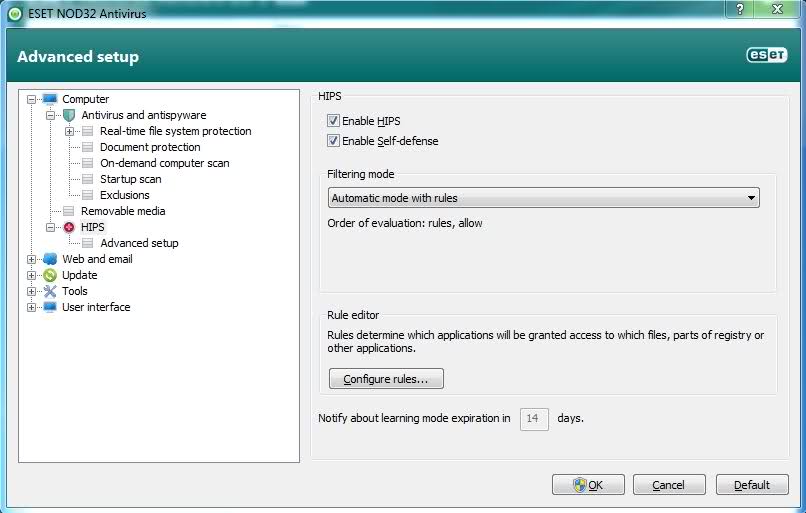Expand Real-time file system protection node
This screenshot has height=513, width=806.
click(x=70, y=131)
